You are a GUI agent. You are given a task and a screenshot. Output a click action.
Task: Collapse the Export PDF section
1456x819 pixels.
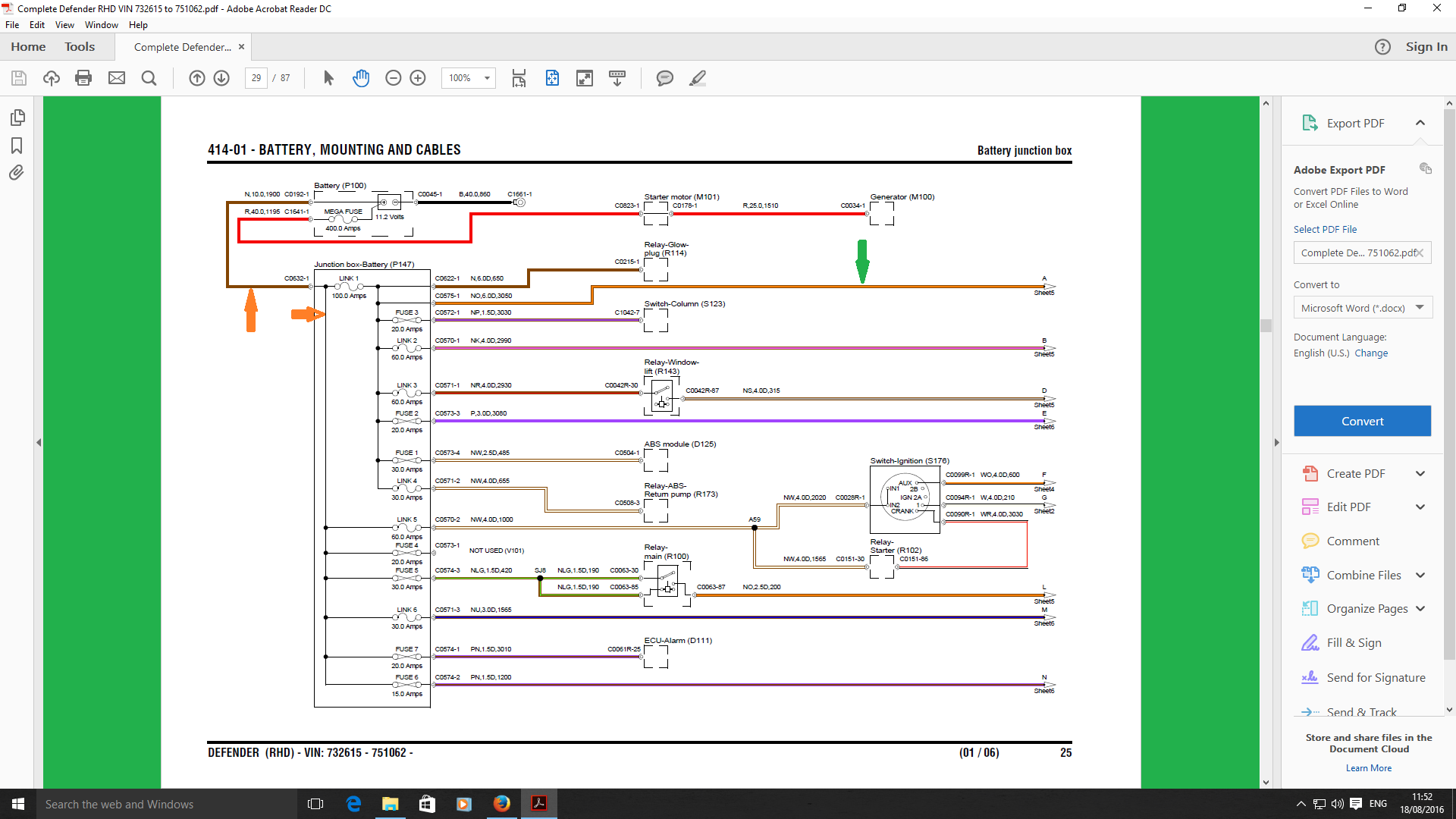tap(1420, 123)
